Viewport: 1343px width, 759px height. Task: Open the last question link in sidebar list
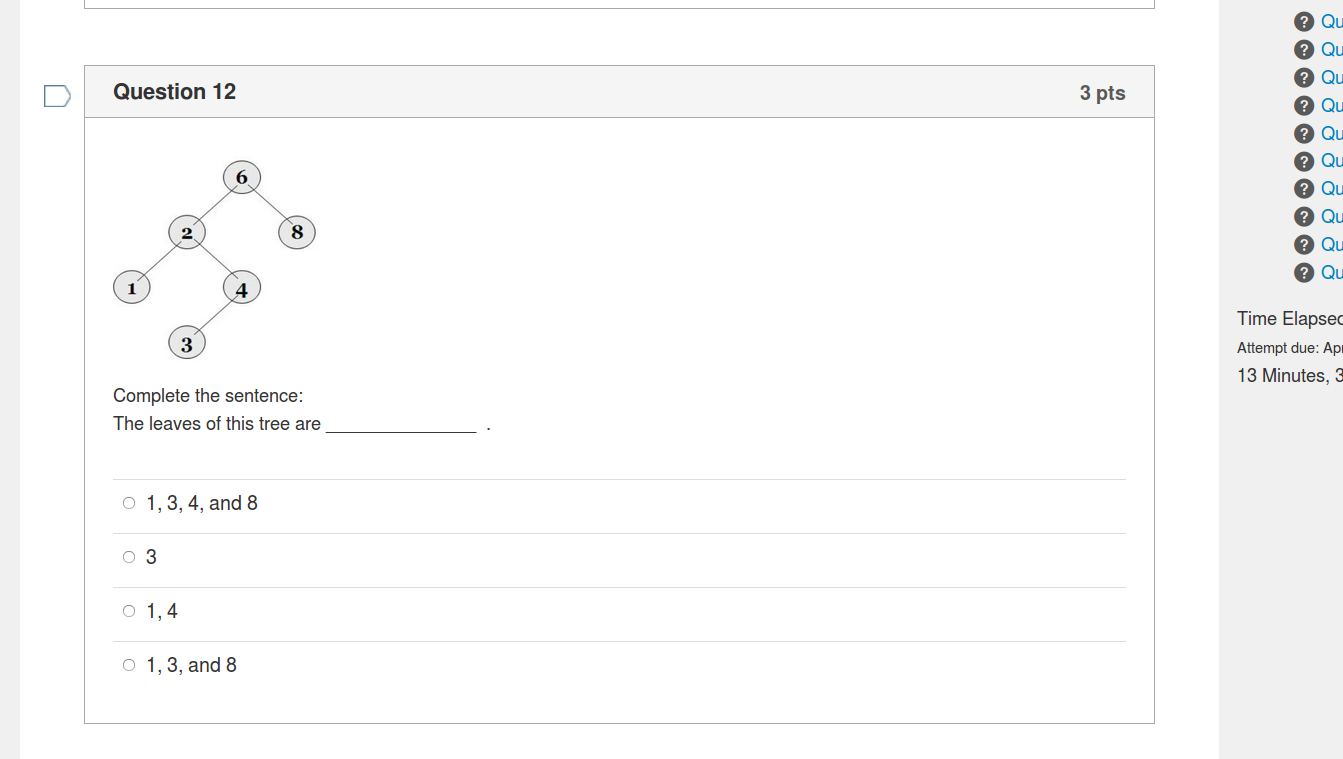pos(1331,273)
